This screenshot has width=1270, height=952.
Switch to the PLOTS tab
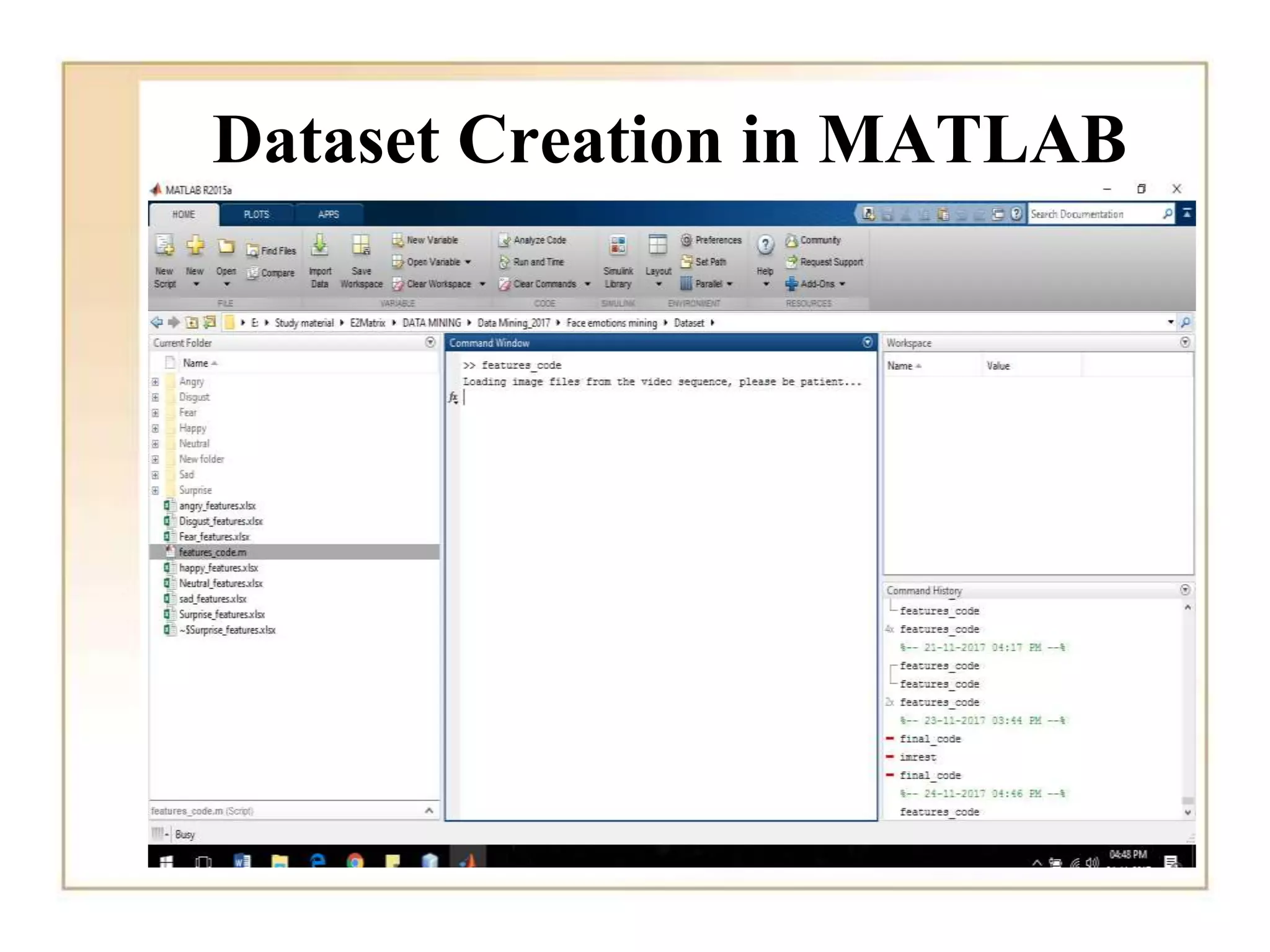(x=256, y=214)
